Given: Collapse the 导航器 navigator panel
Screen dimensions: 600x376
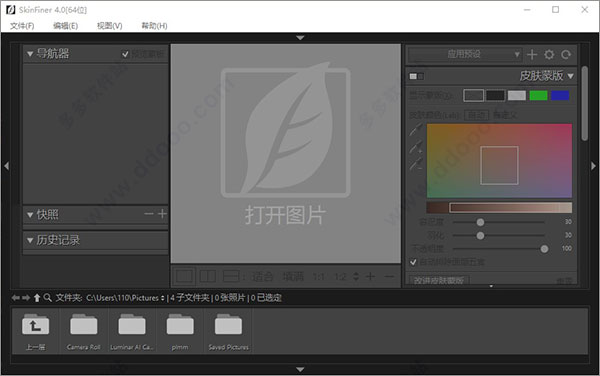Looking at the screenshot, I should pyautogui.click(x=30, y=54).
